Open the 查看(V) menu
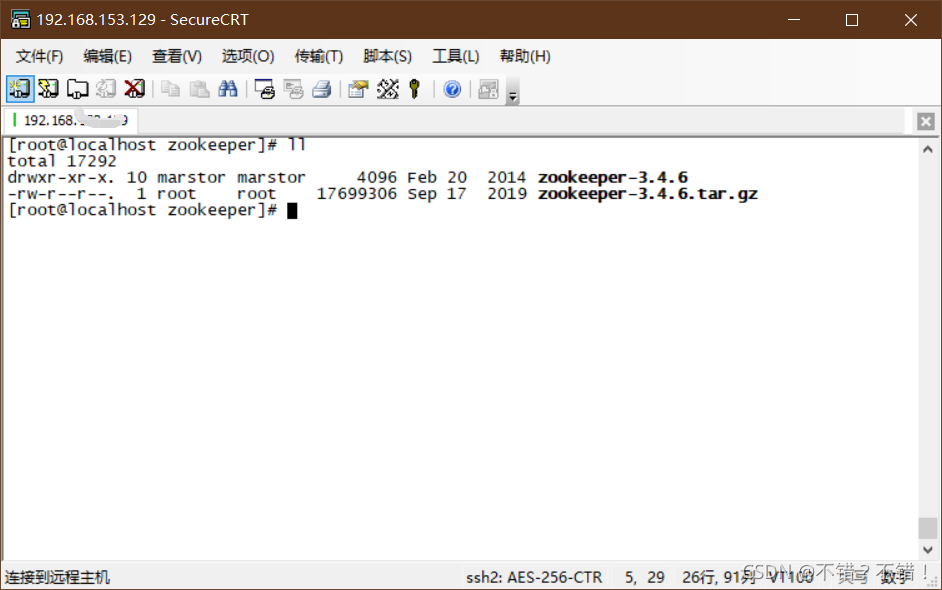Screen dimensions: 942x590 [x=177, y=56]
